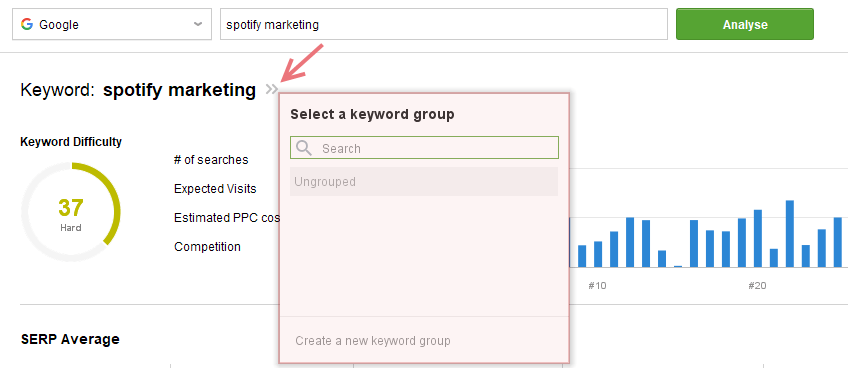The width and height of the screenshot is (848, 368).
Task: Click the Google logo icon in engine selector
Action: click(27, 24)
